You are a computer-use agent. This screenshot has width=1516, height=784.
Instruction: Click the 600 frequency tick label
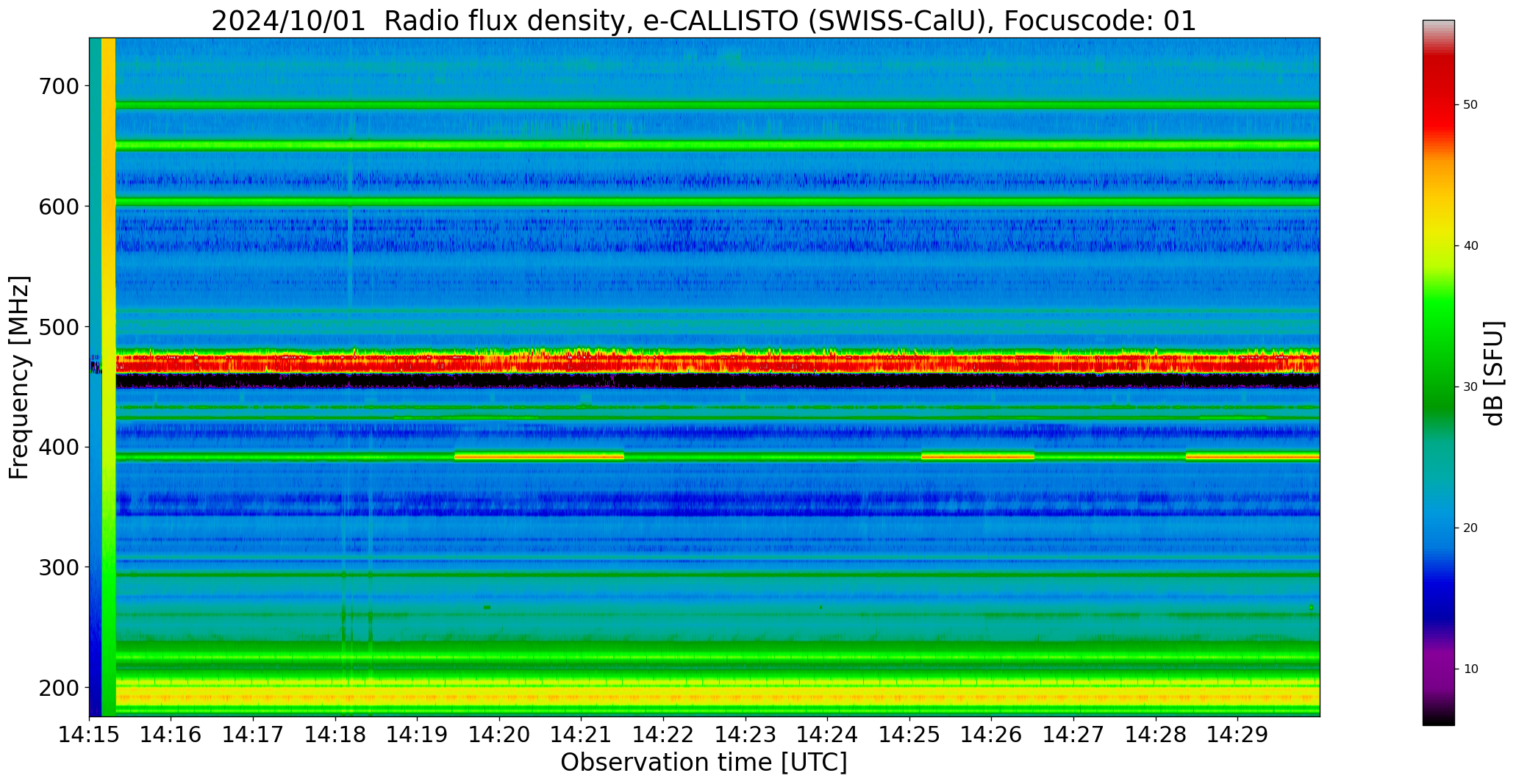pos(57,206)
